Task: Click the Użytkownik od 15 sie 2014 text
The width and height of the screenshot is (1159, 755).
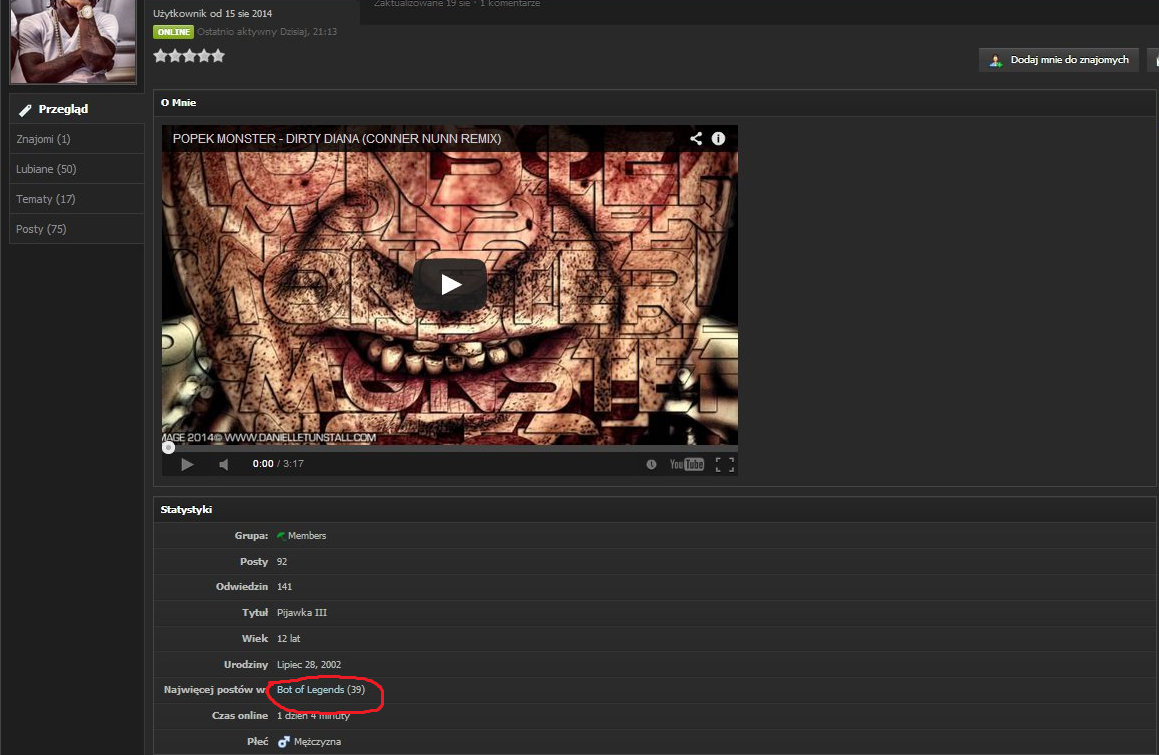Action: 212,13
